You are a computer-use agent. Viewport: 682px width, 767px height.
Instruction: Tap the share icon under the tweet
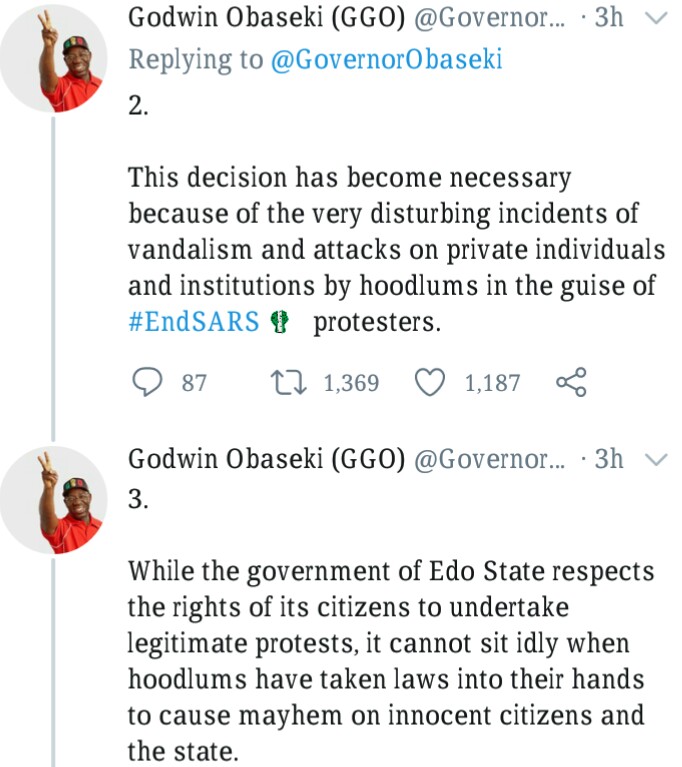point(569,382)
